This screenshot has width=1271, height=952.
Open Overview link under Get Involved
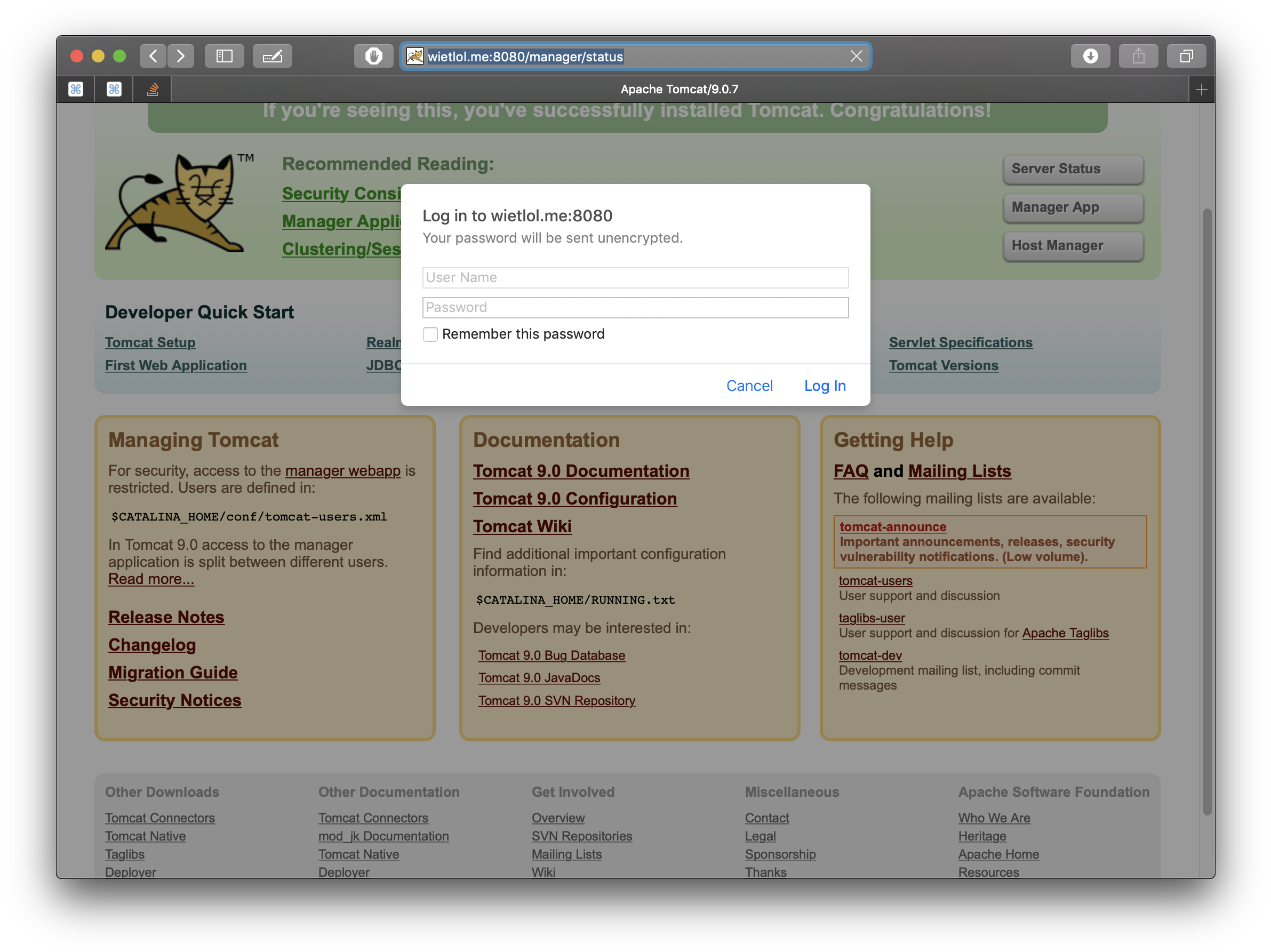pos(558,818)
